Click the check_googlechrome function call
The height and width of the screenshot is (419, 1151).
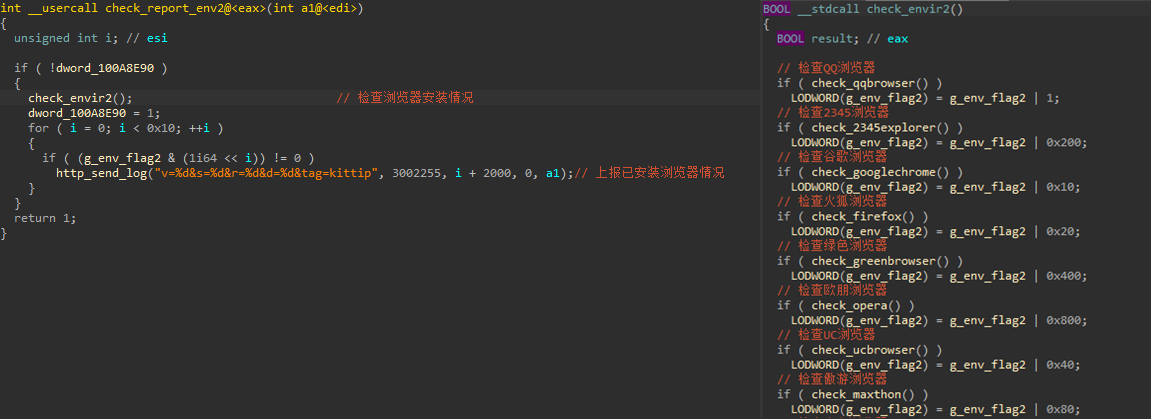pyautogui.click(x=874, y=172)
